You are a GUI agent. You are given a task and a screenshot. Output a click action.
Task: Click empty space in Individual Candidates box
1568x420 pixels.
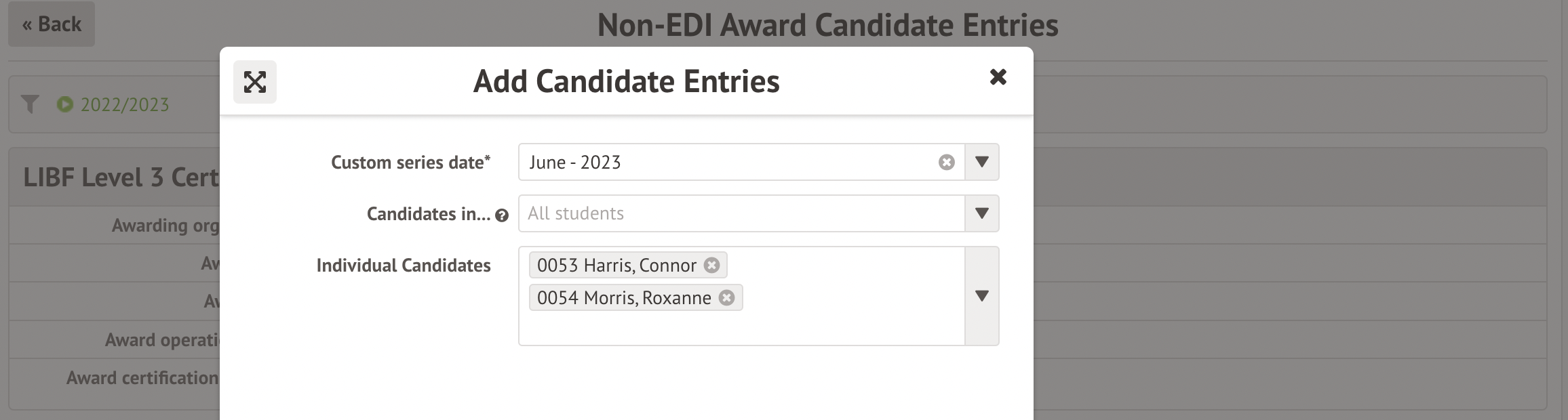coord(739,329)
